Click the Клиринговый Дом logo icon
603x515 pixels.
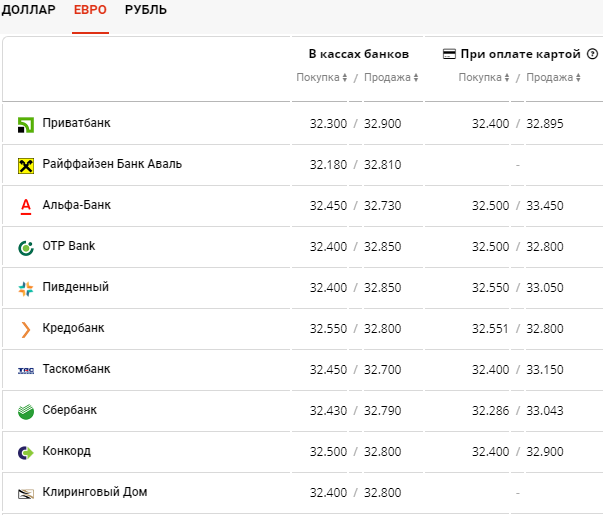26,493
